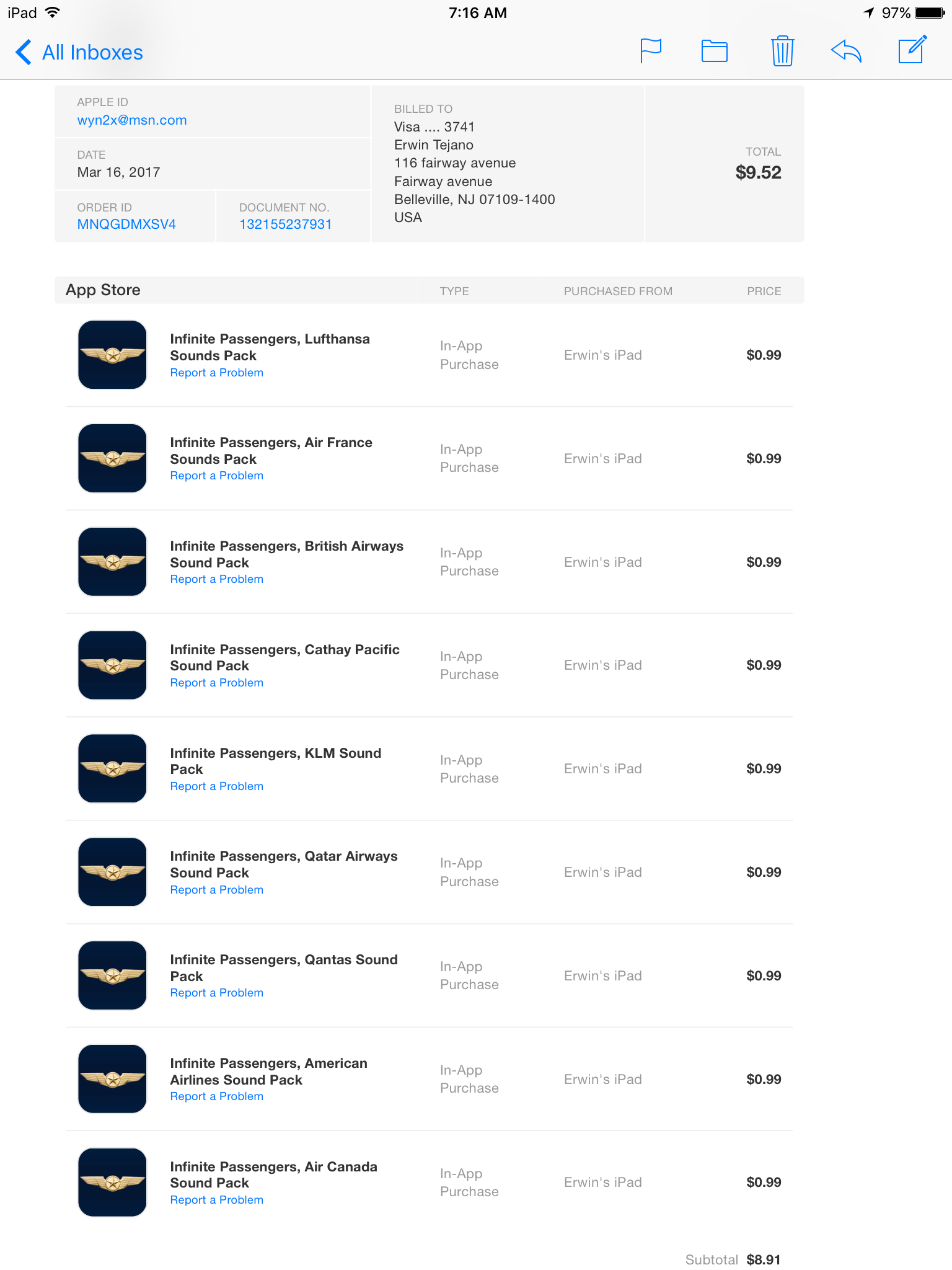Report a Problem for Cathay Pacific pack
This screenshot has height=1270, width=952.
coord(217,683)
